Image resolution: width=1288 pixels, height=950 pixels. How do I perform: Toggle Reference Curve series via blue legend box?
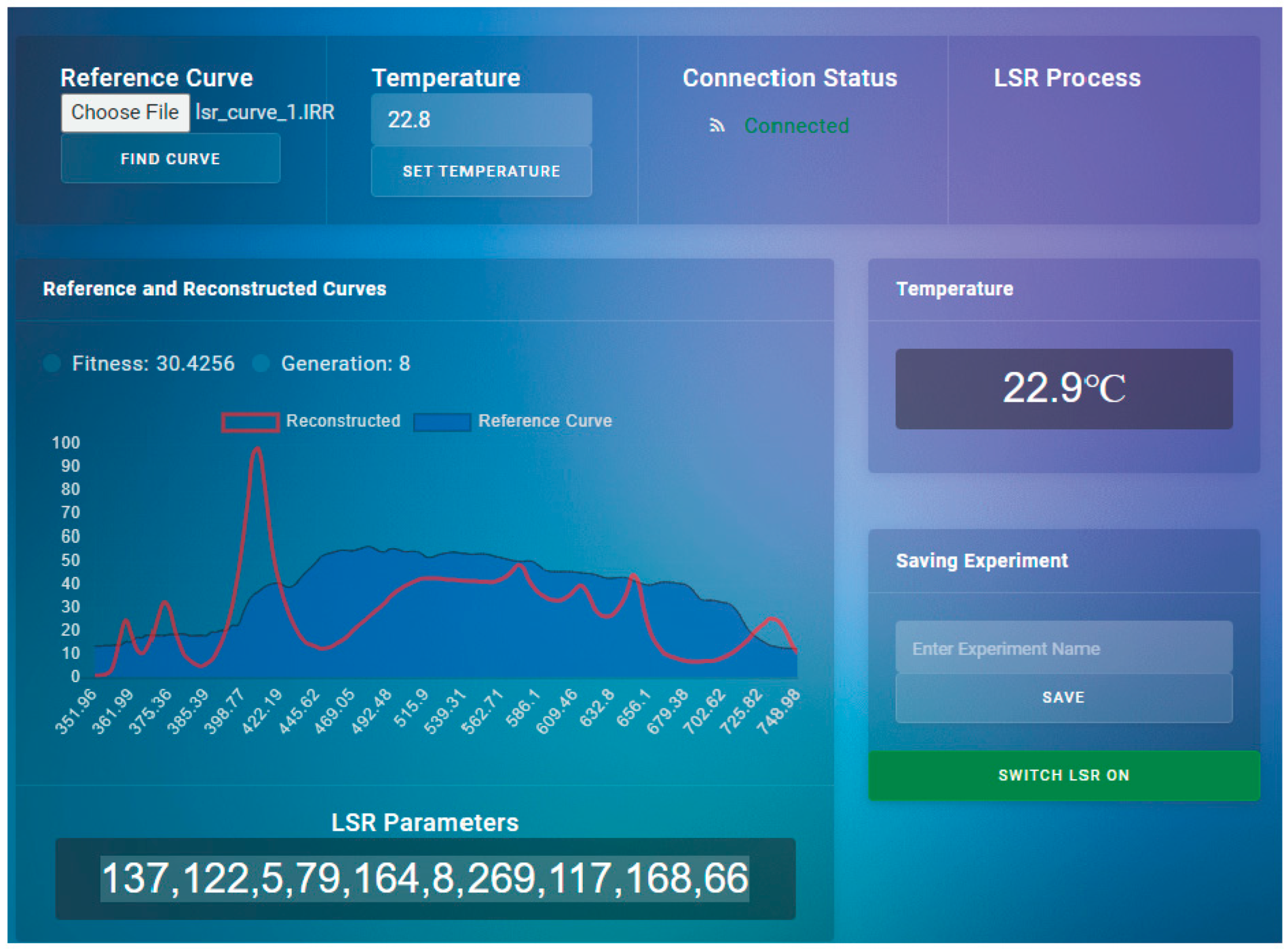pos(442,422)
